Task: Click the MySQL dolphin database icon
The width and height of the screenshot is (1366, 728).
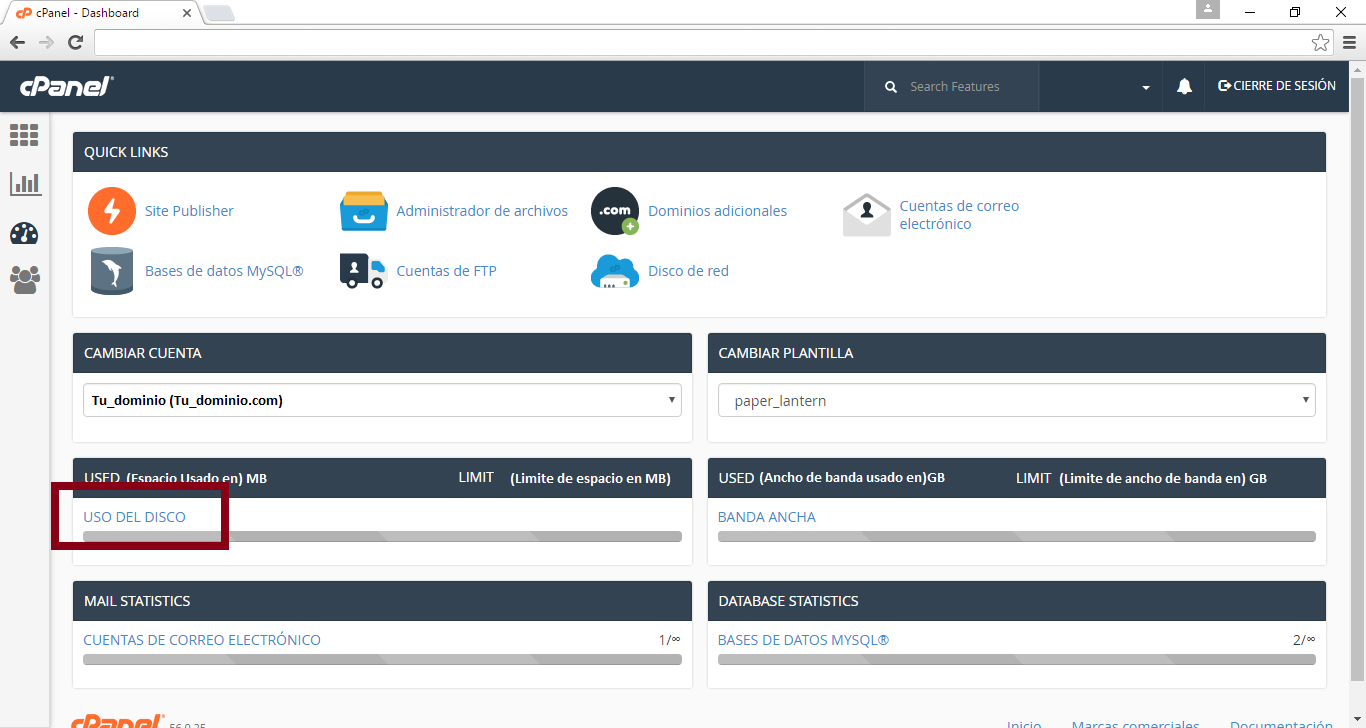Action: 111,271
